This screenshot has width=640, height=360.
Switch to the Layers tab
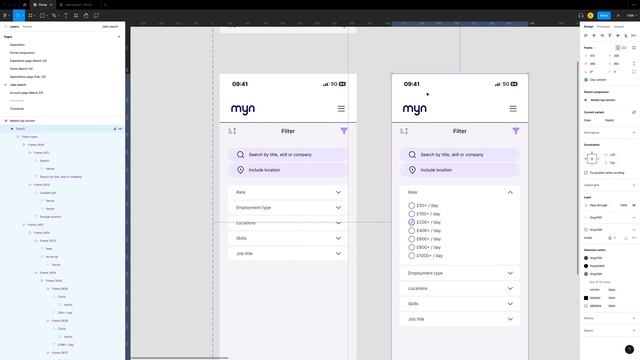point(14,27)
